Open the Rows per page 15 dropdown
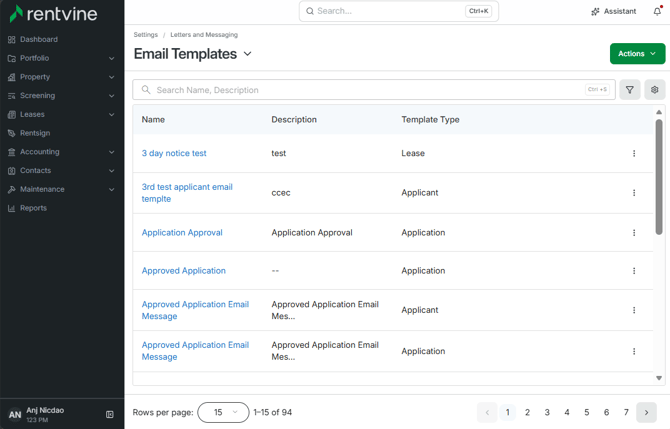 (223, 412)
